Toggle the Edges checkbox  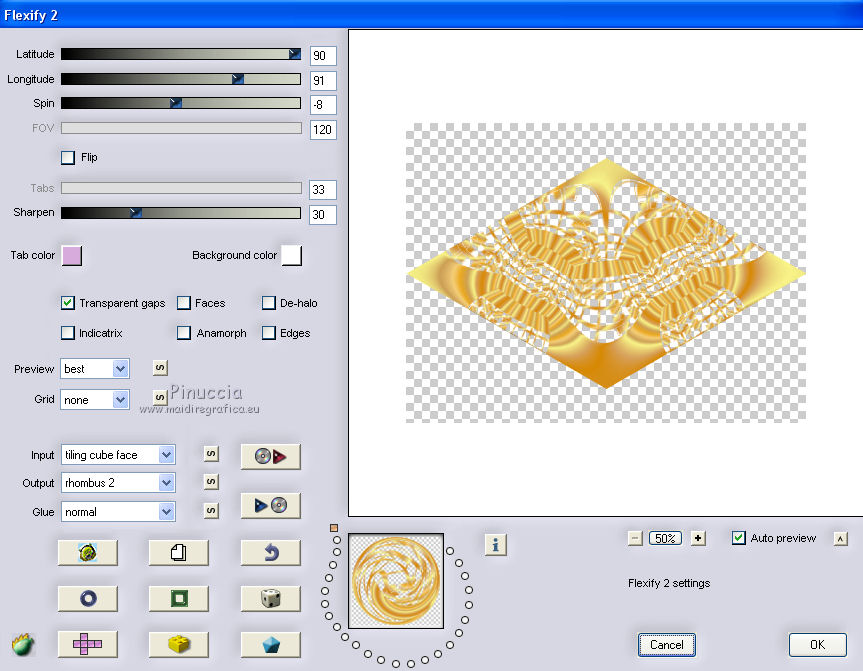(x=269, y=332)
